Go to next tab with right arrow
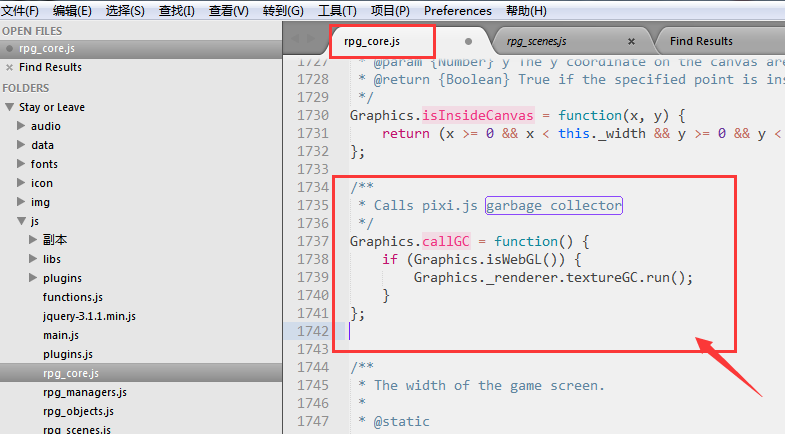 [x=311, y=39]
